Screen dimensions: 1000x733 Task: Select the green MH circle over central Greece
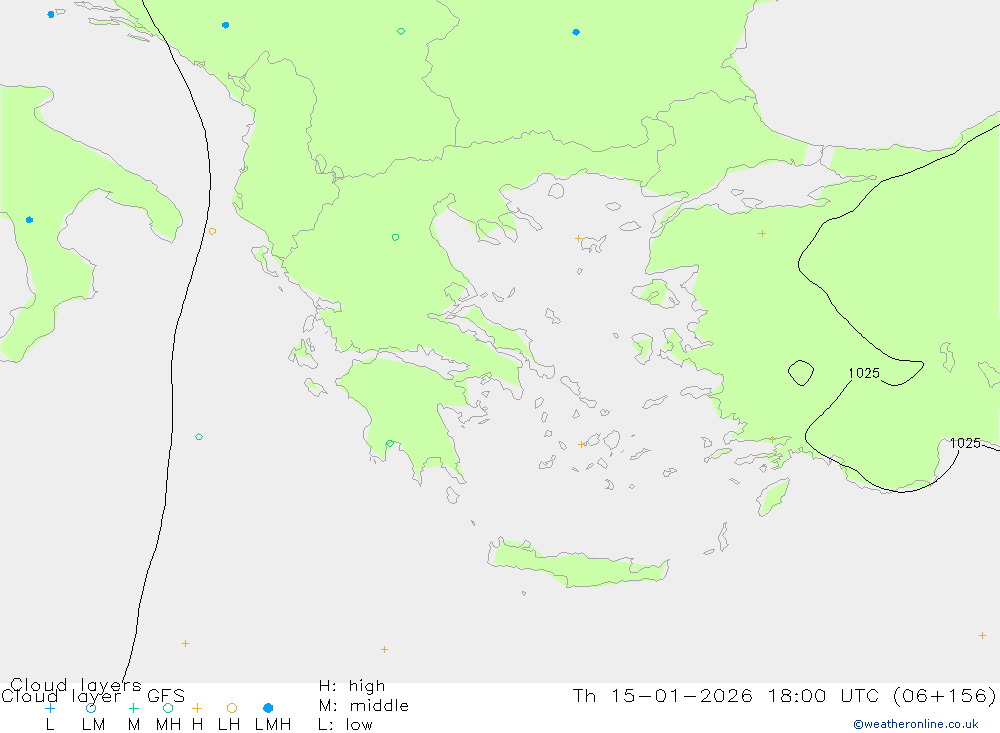pyautogui.click(x=395, y=237)
